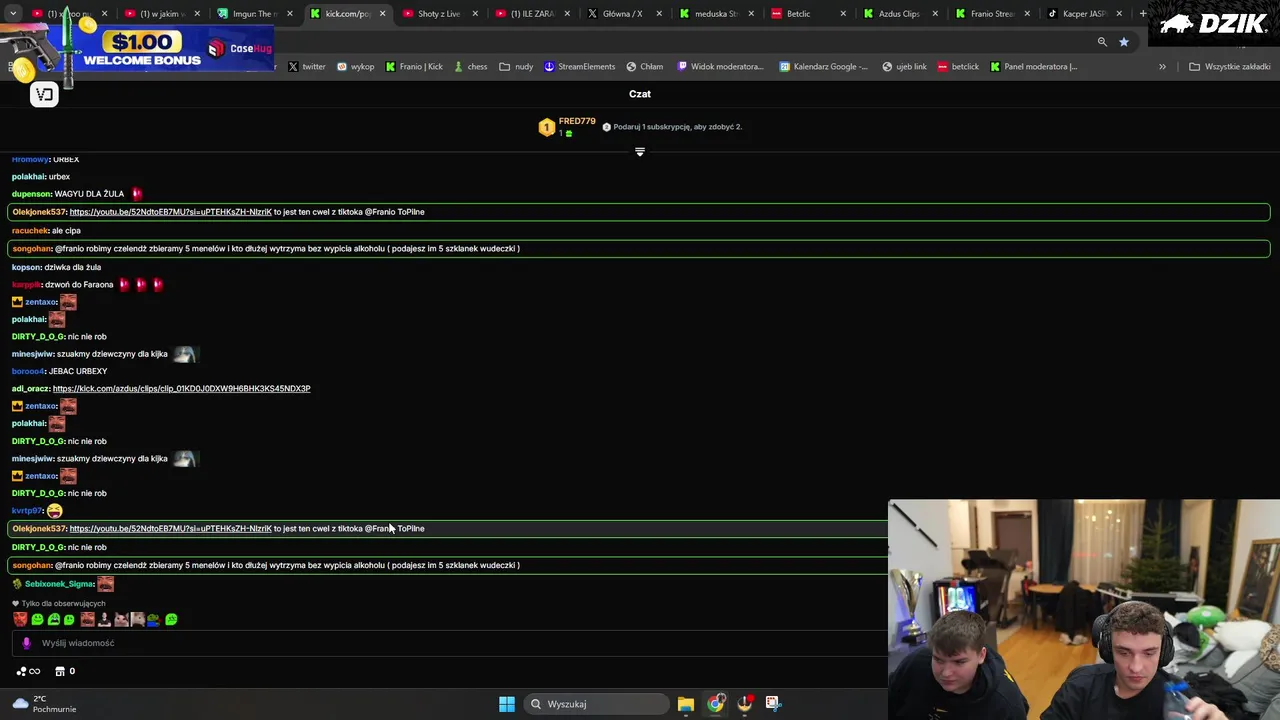Click username 'dupenson' in chat
The image size is (1280, 720).
pyautogui.click(x=29, y=194)
